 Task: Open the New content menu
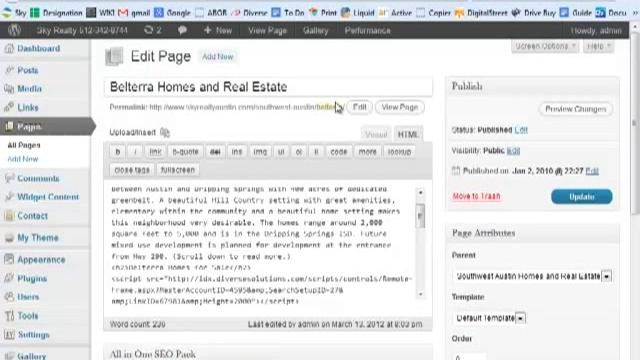(x=218, y=30)
